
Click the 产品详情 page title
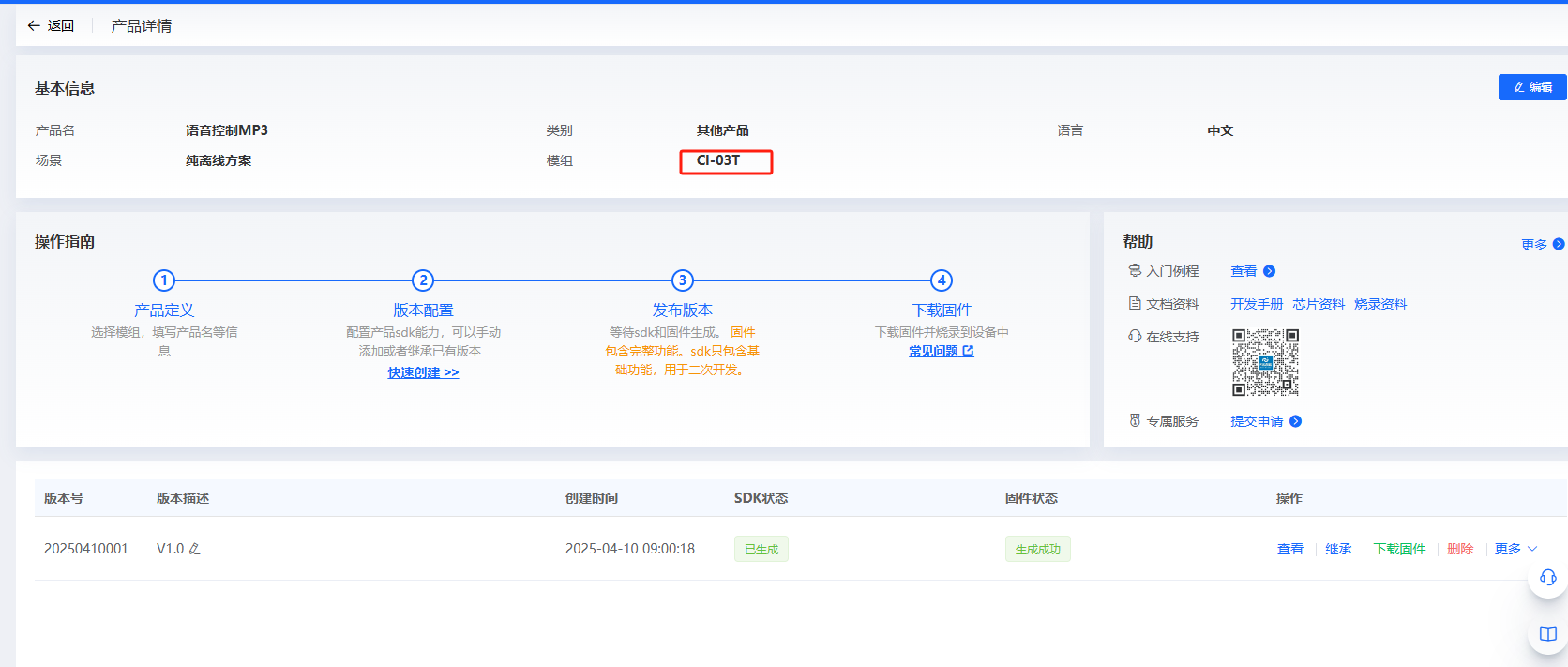click(142, 26)
